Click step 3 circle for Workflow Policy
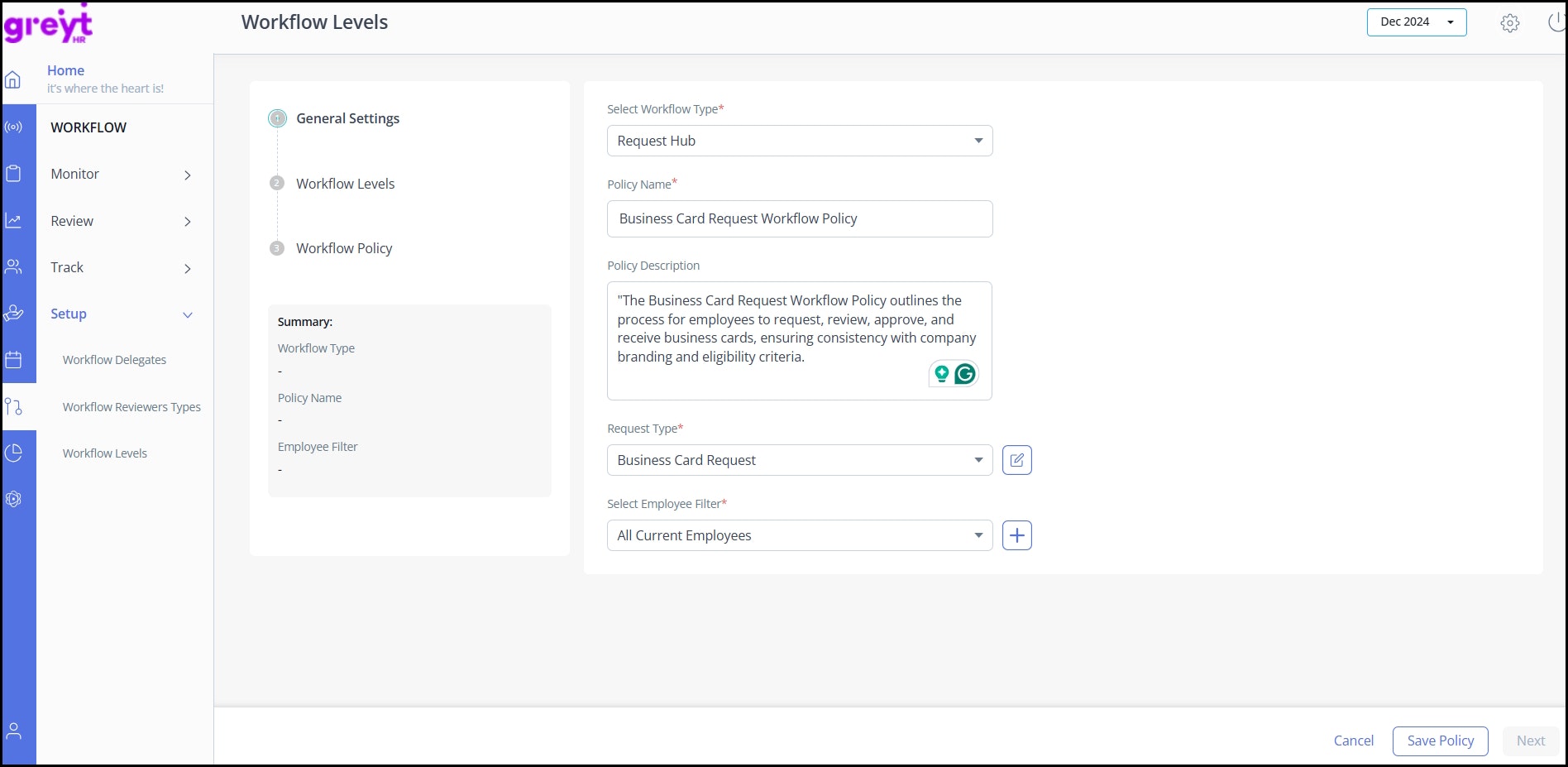Viewport: 1568px width, 767px height. point(277,248)
